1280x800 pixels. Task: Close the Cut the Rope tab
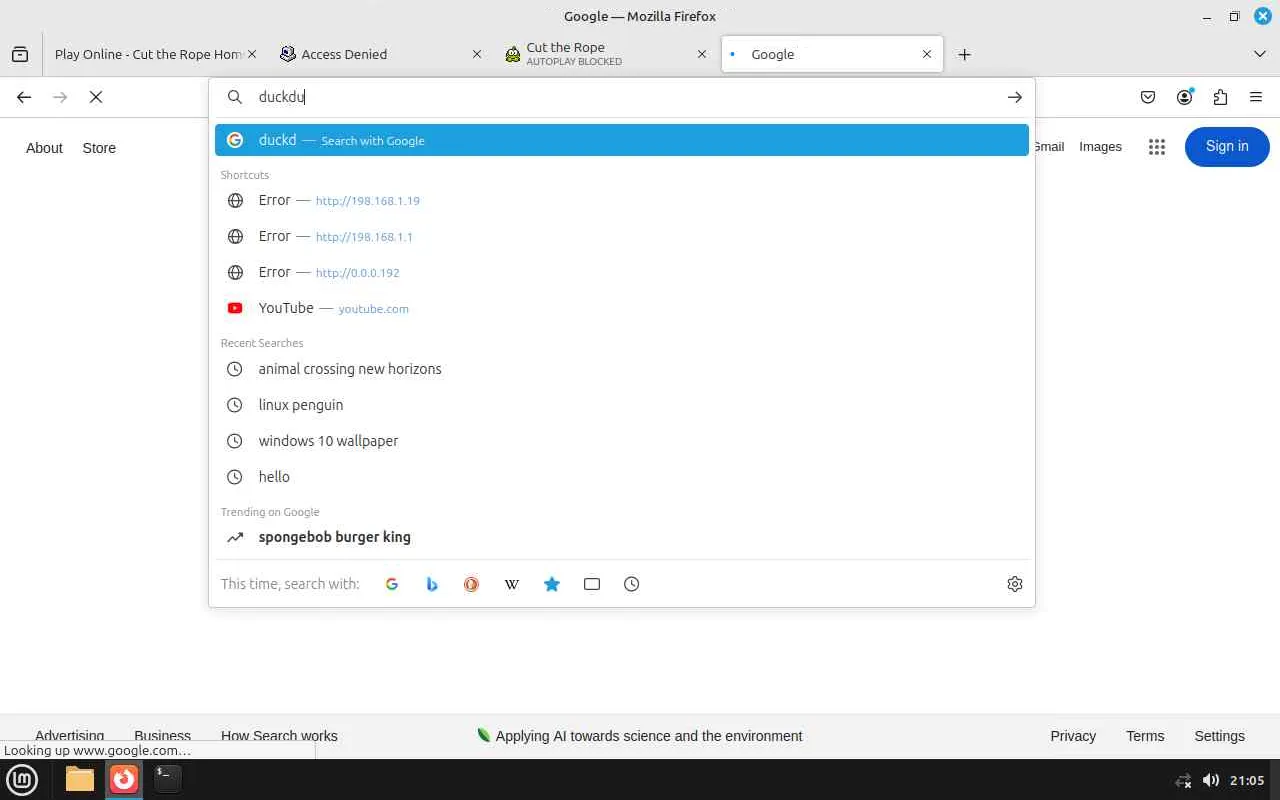tap(702, 54)
